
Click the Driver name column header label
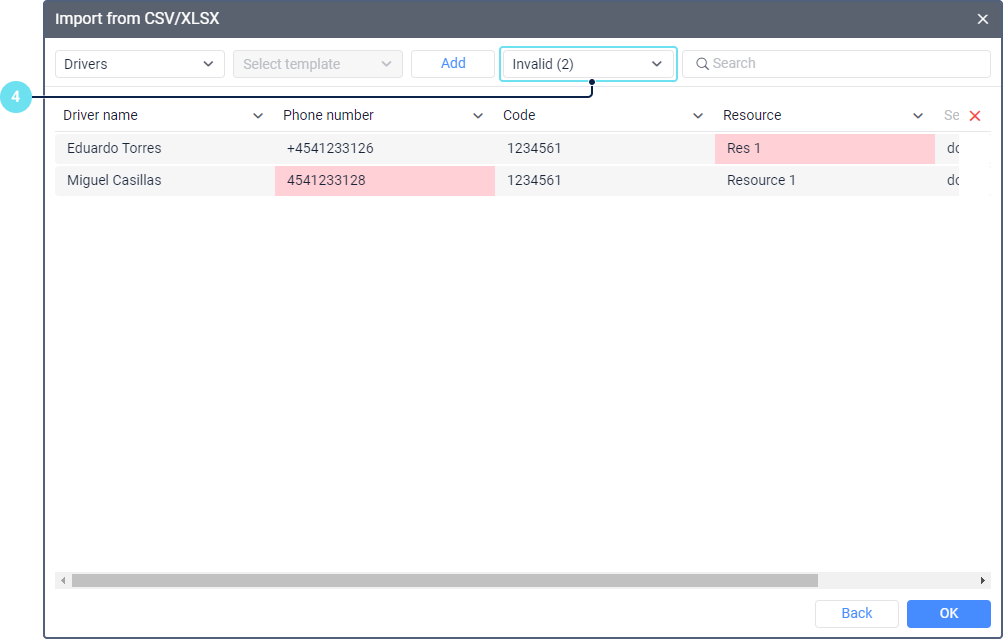100,115
